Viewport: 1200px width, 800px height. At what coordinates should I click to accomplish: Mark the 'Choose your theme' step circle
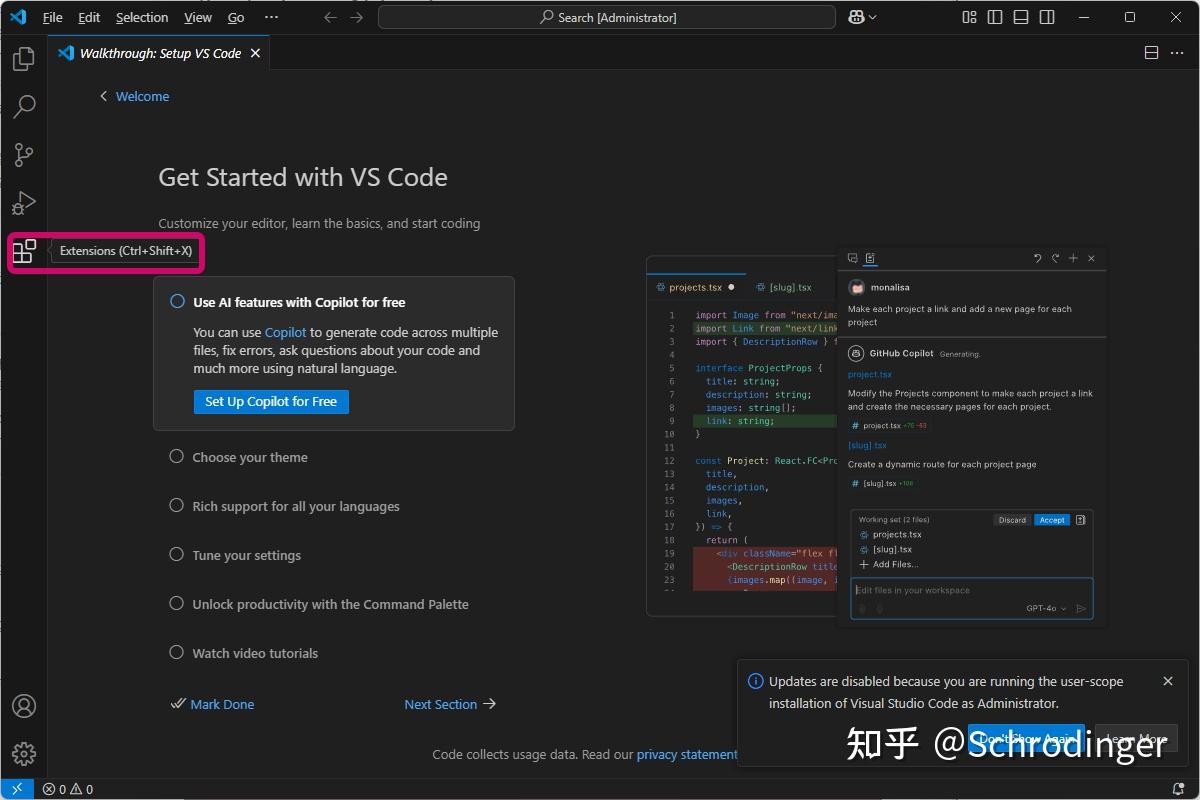[176, 457]
